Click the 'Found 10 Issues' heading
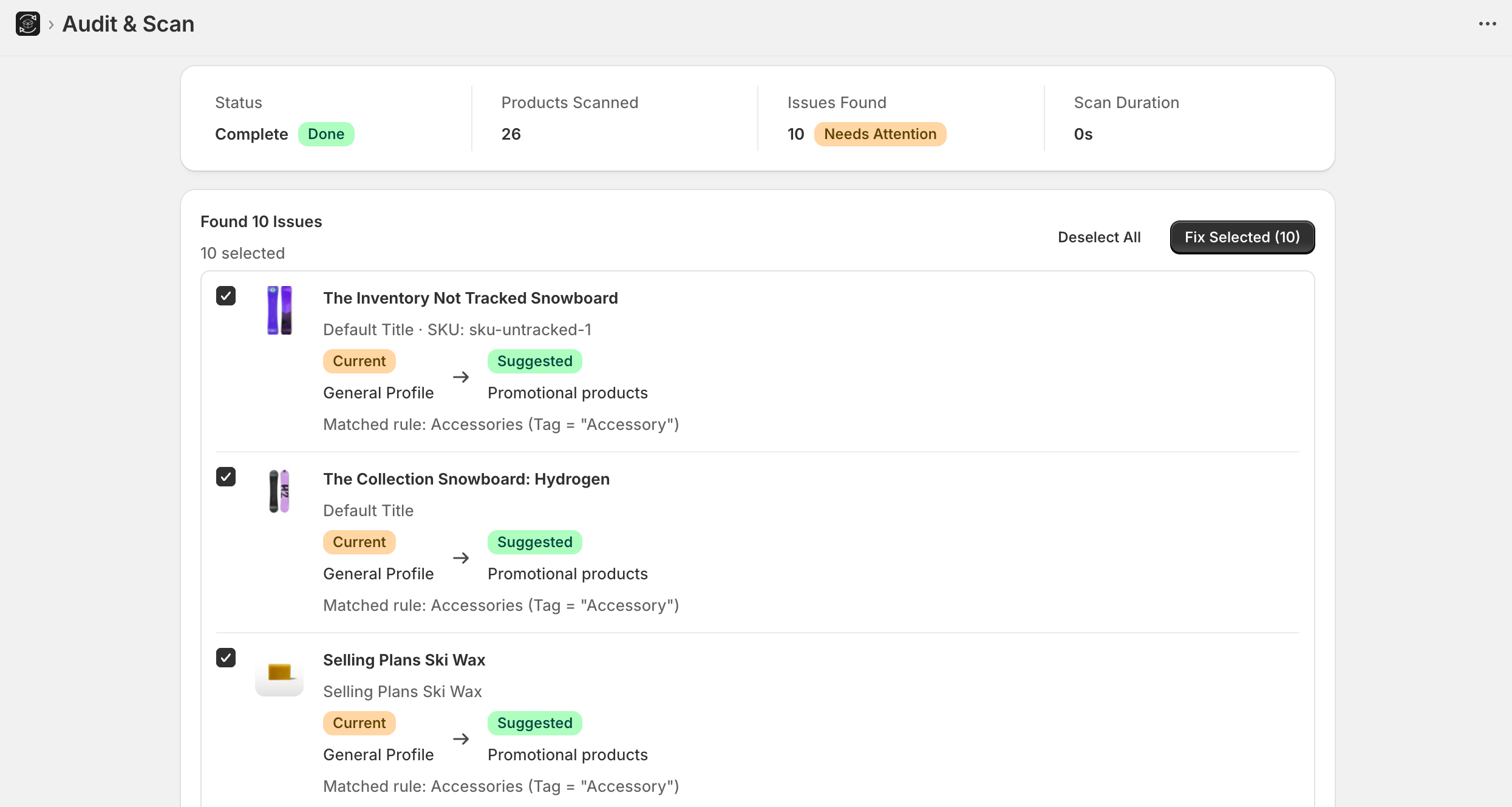 (261, 221)
